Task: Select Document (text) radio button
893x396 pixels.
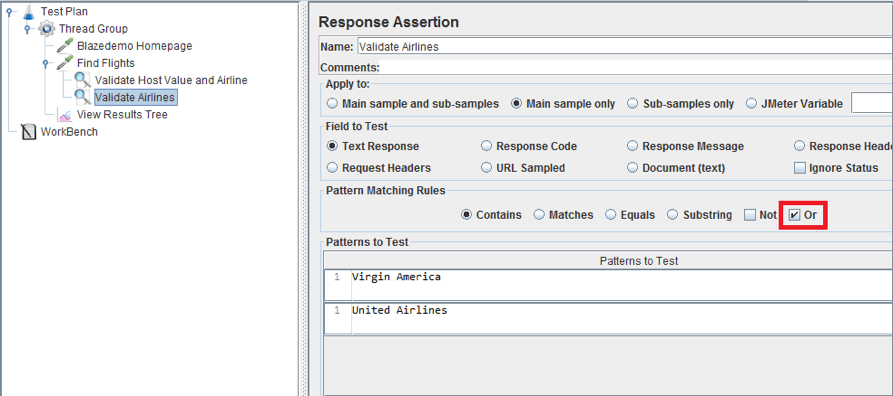Action: [633, 168]
